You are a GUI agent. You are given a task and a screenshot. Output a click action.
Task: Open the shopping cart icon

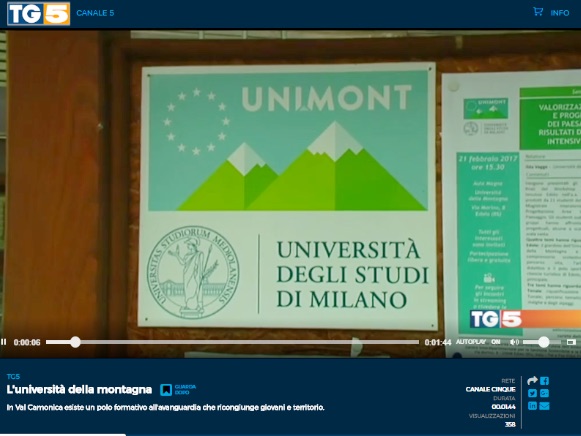538,12
